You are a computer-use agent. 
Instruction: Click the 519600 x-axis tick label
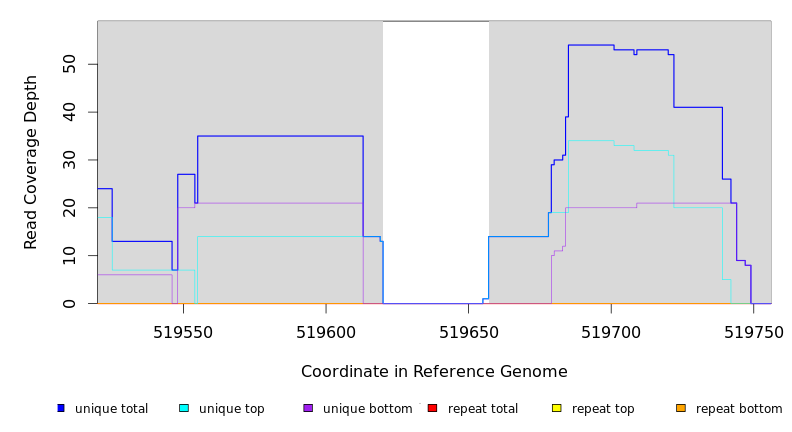click(x=326, y=333)
